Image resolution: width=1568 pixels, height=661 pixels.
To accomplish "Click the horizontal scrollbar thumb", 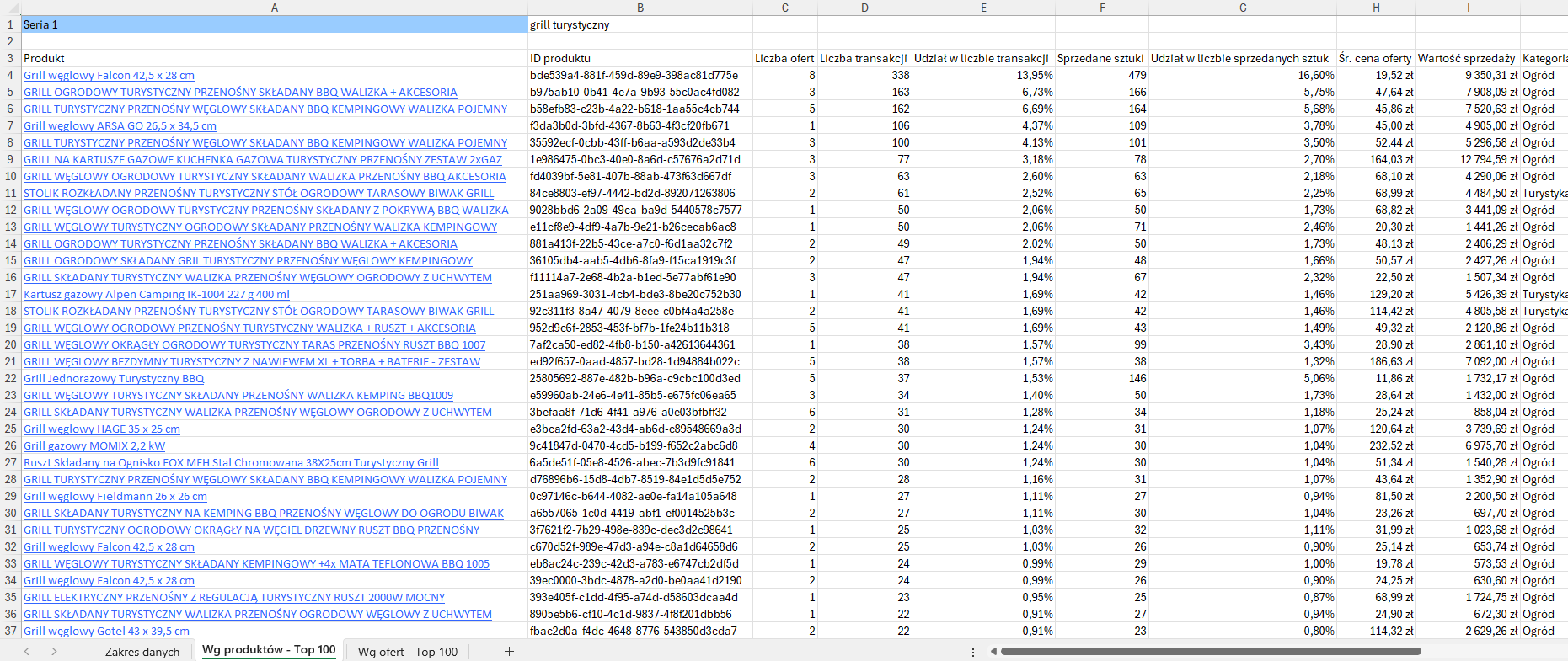I will point(1211,651).
